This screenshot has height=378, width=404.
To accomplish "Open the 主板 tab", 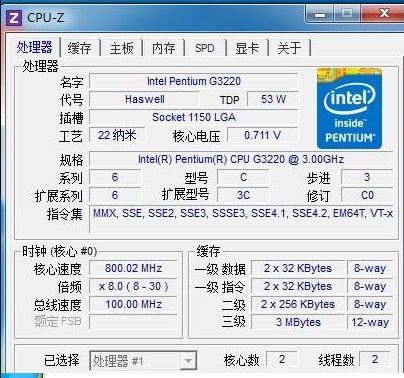I will [121, 48].
